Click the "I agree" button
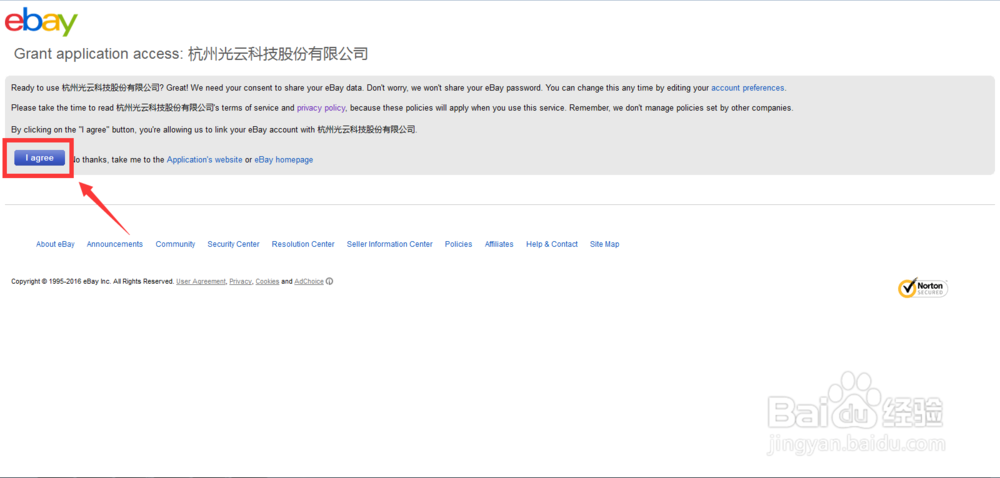The height and width of the screenshot is (478, 1000). pos(40,158)
